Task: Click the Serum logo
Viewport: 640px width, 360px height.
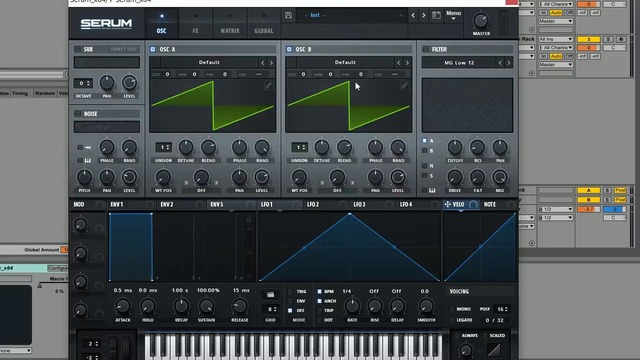Action: [x=106, y=24]
